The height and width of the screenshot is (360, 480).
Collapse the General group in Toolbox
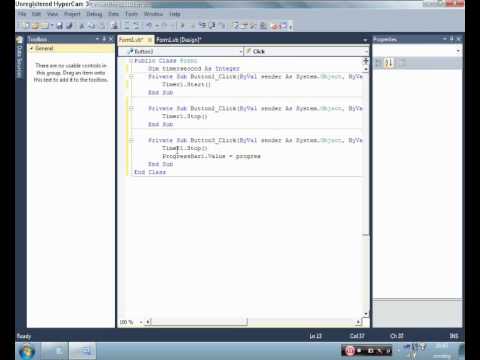[x=32, y=48]
